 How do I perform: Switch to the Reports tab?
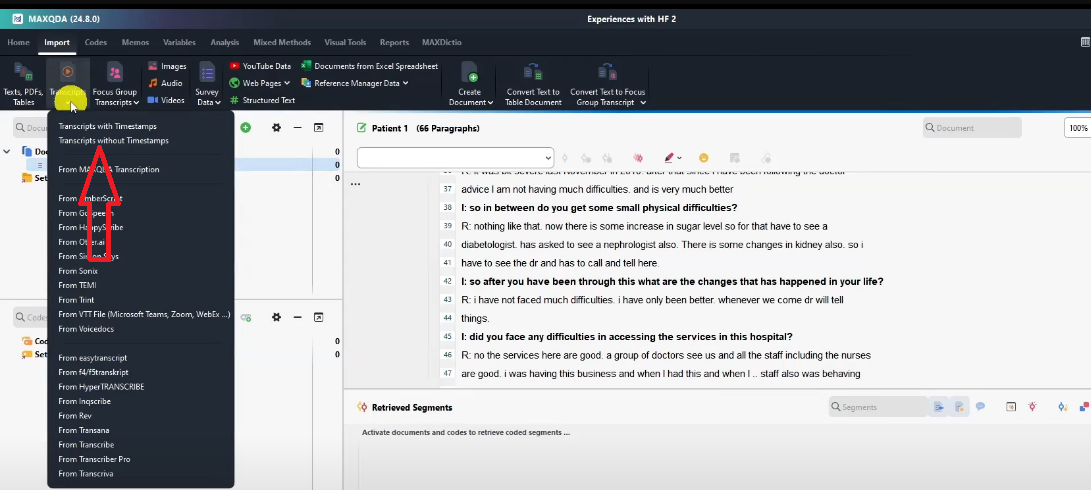point(395,42)
